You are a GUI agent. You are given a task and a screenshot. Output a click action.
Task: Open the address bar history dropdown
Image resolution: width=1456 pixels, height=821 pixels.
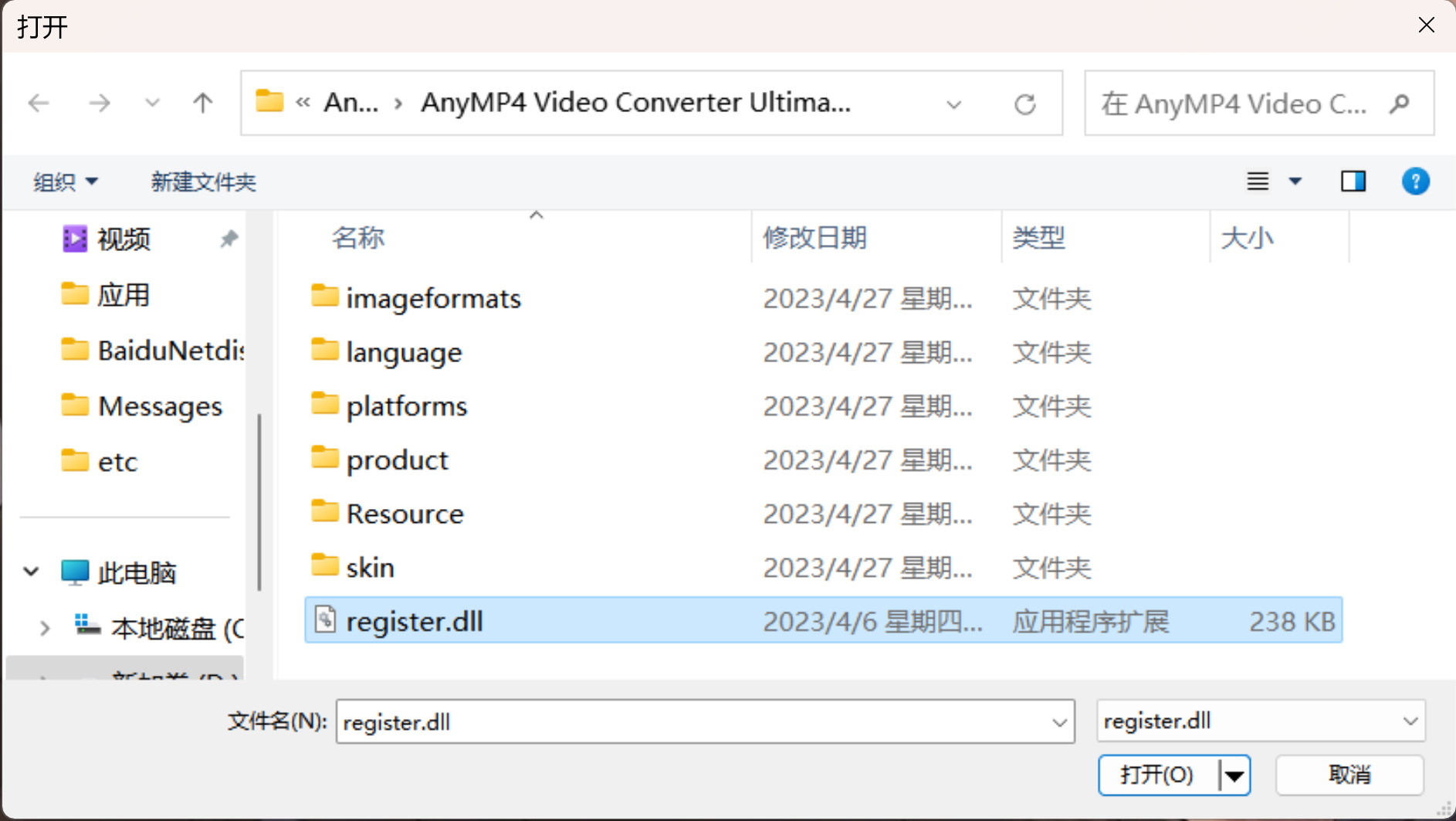(954, 104)
